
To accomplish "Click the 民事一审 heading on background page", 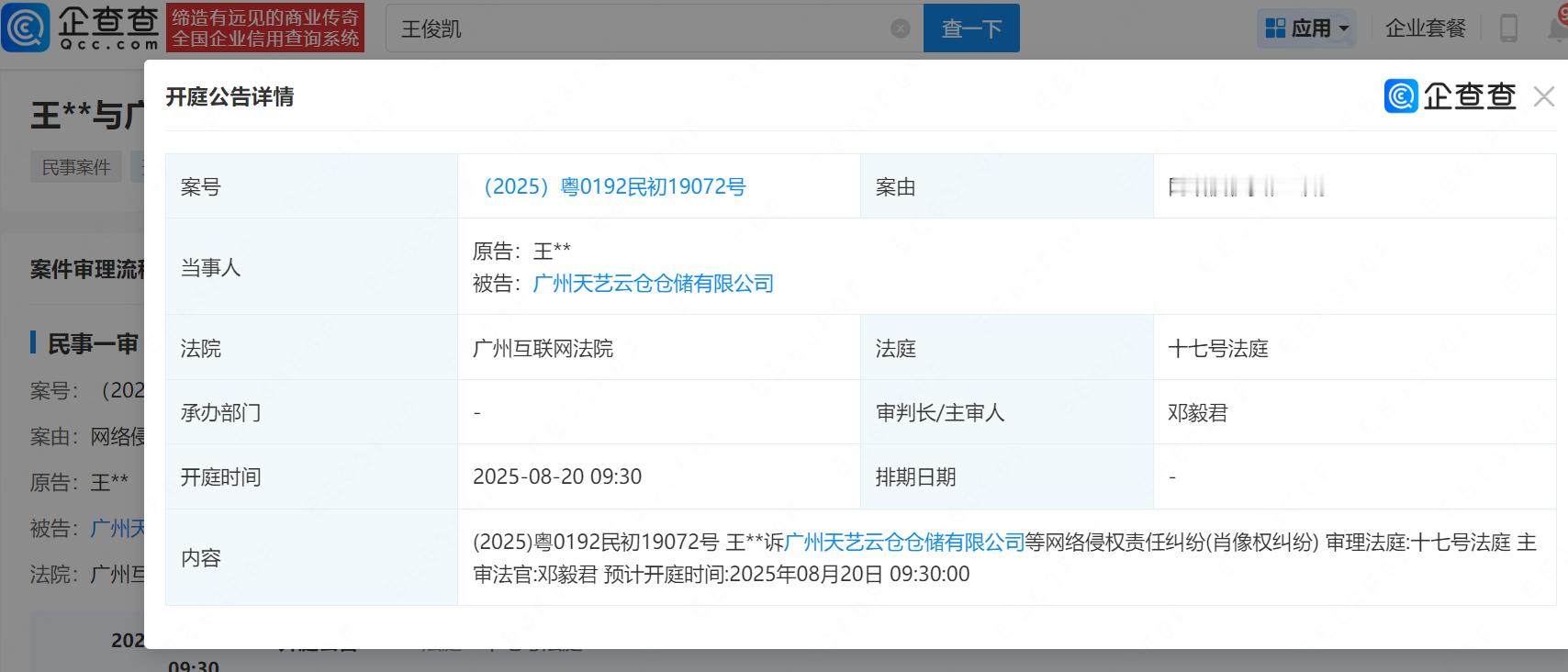I will [x=93, y=344].
